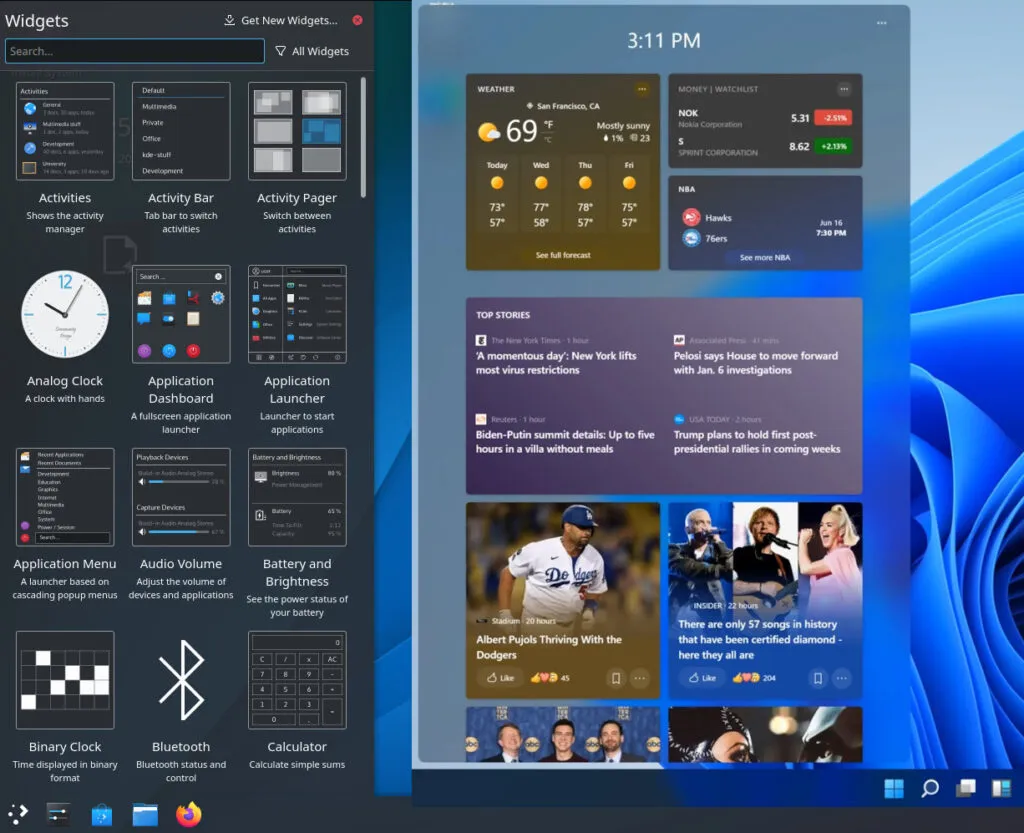Close the Widgets panel

click(357, 20)
